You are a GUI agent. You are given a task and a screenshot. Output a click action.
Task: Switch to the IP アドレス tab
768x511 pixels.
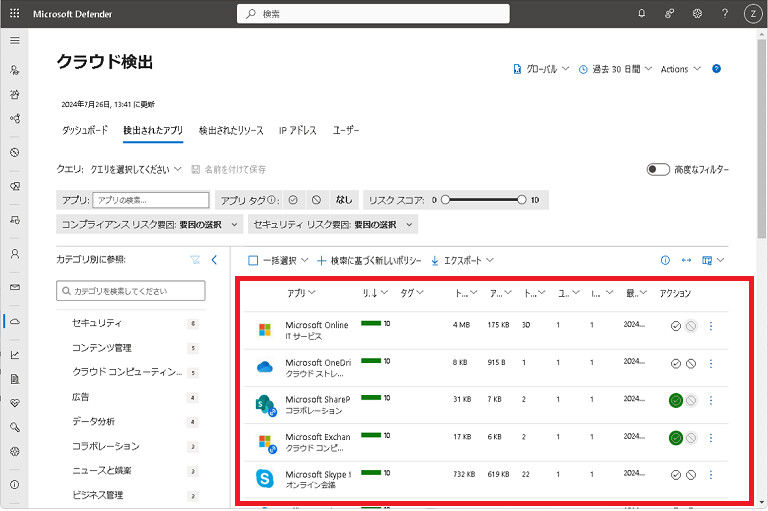tap(297, 130)
